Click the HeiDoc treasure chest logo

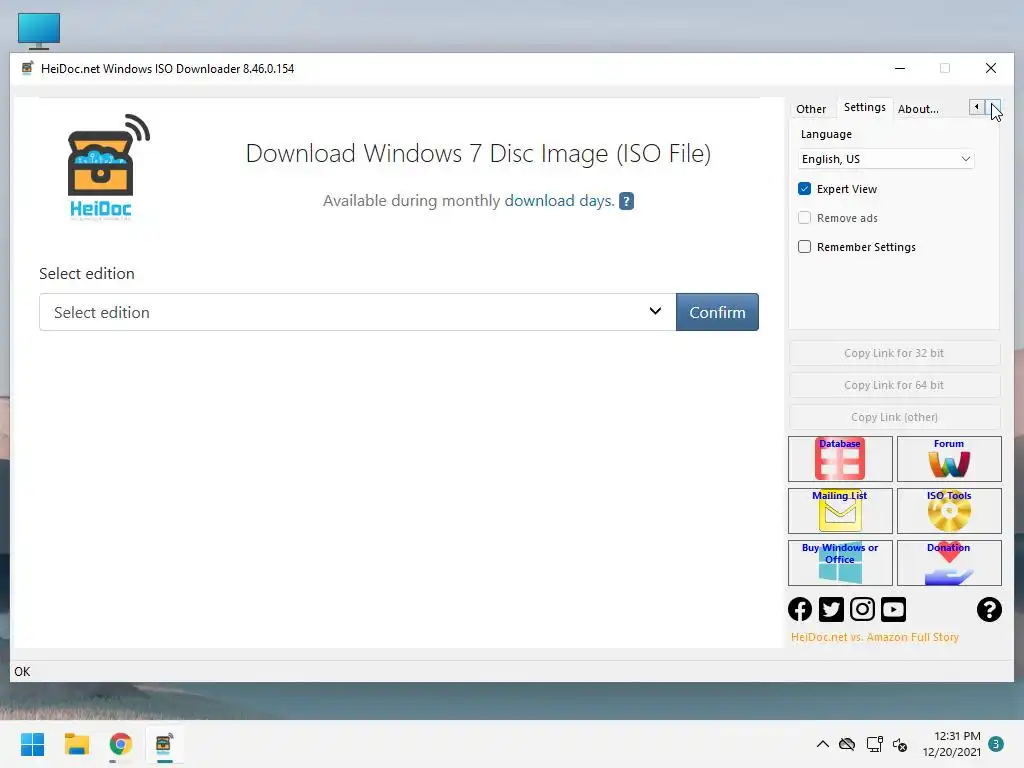[108, 168]
